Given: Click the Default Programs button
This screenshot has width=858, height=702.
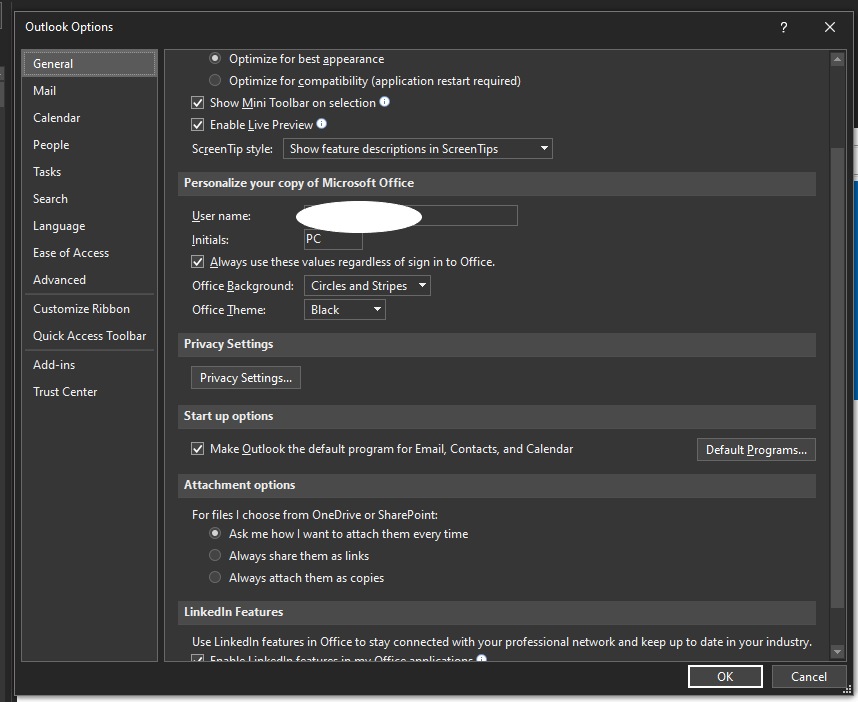Looking at the screenshot, I should [x=755, y=449].
